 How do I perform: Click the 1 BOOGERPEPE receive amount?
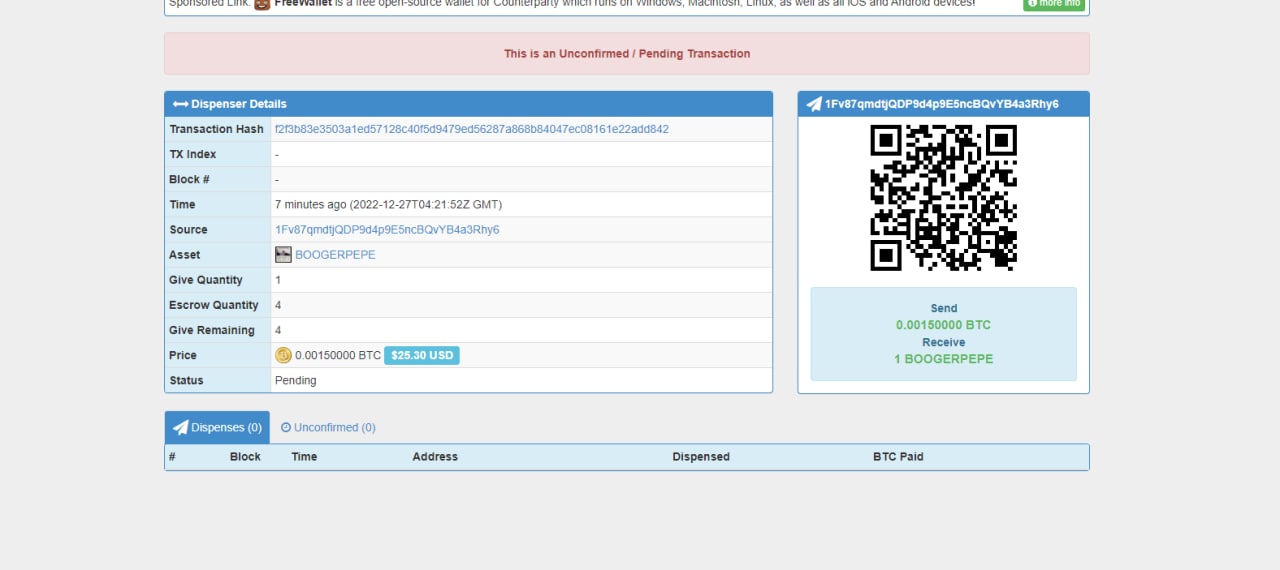(944, 359)
